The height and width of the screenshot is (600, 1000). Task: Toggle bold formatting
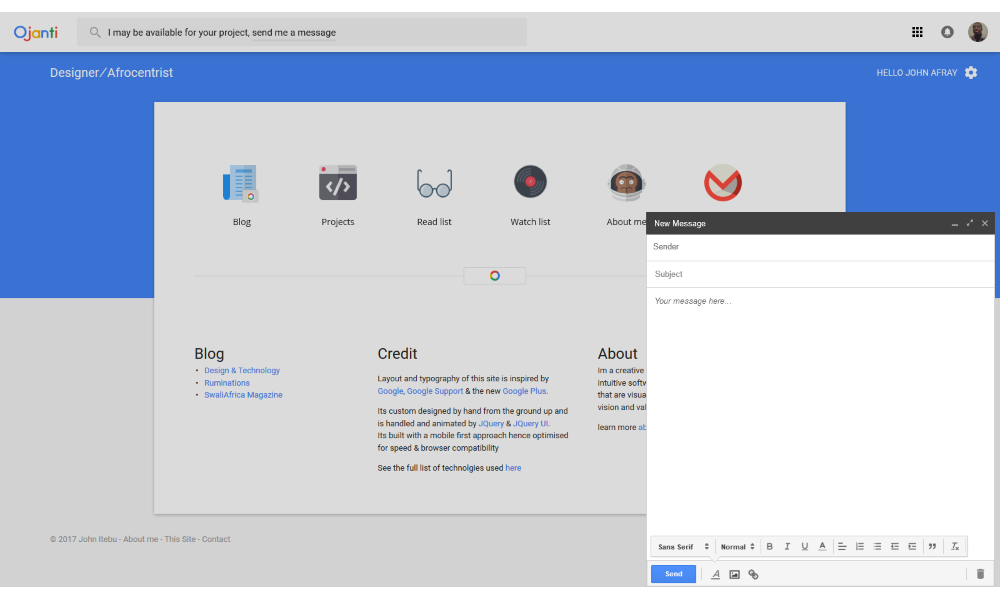click(x=769, y=546)
